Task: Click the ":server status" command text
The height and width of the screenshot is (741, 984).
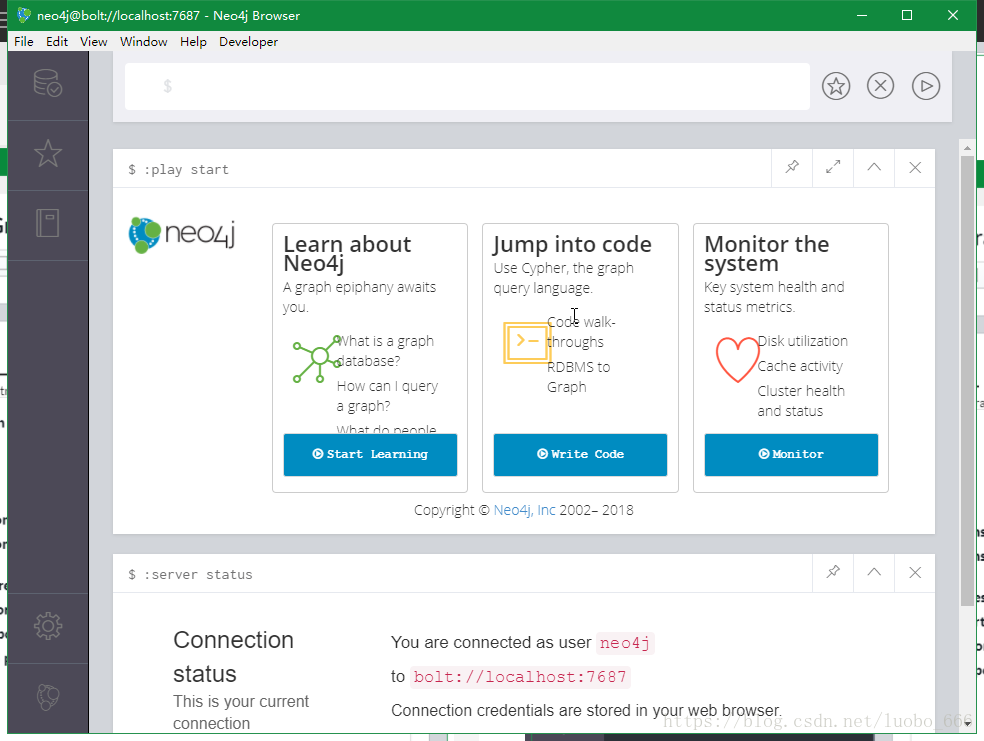Action: pos(198,574)
